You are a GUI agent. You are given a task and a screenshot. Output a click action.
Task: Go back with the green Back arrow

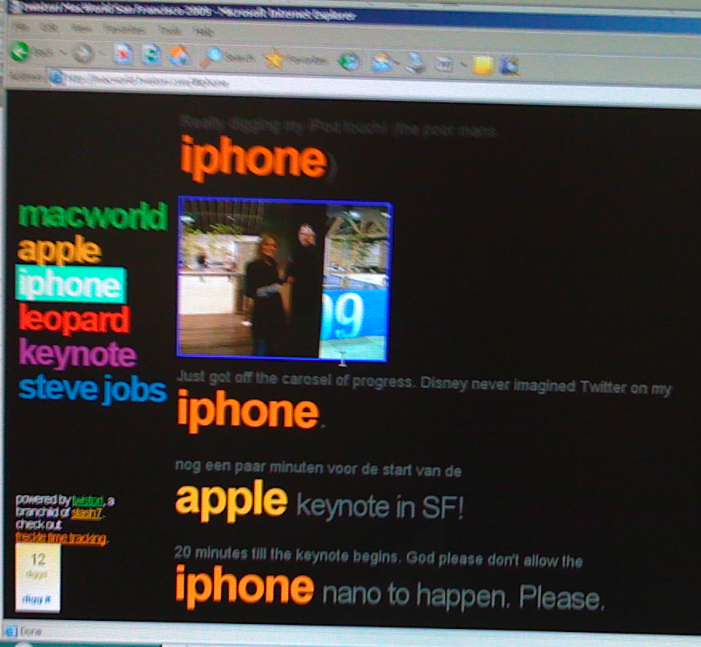[x=20, y=52]
